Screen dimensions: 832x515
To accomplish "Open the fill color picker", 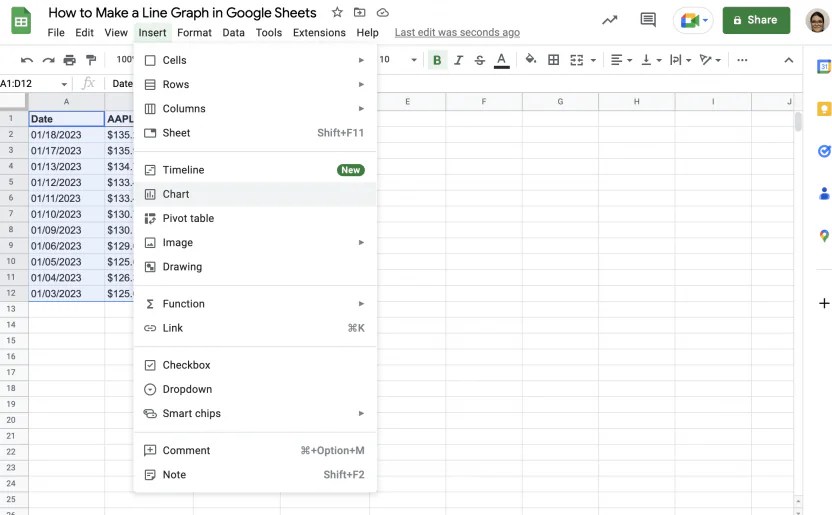I will tap(531, 59).
